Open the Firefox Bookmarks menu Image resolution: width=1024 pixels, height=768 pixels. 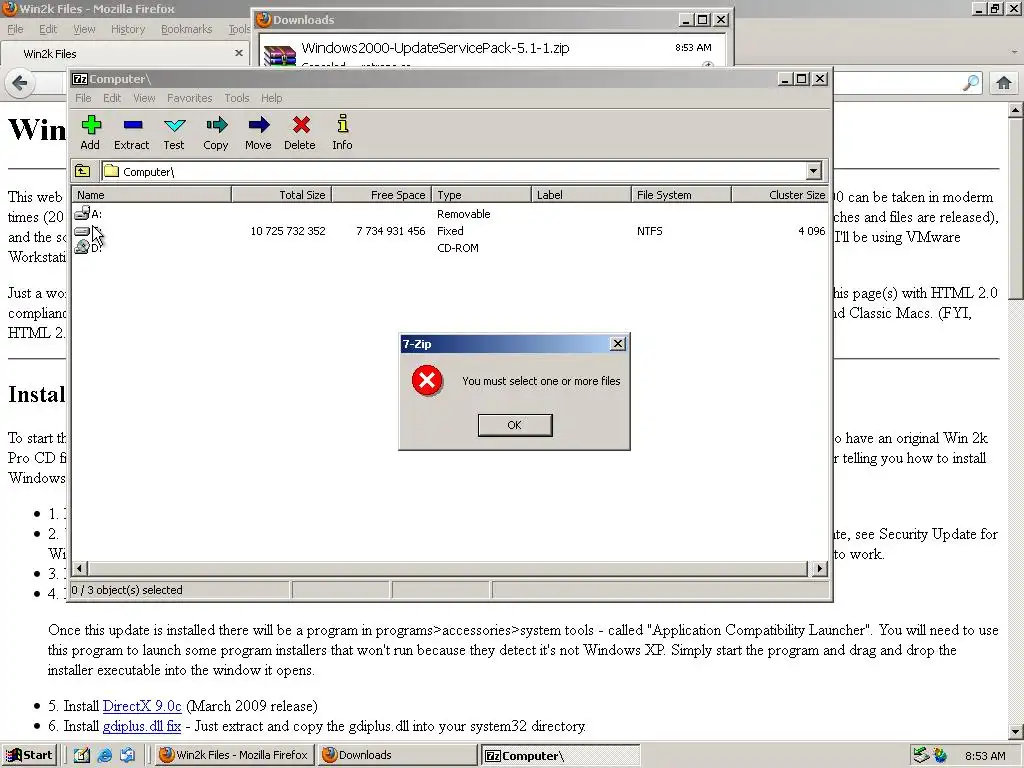click(x=187, y=29)
